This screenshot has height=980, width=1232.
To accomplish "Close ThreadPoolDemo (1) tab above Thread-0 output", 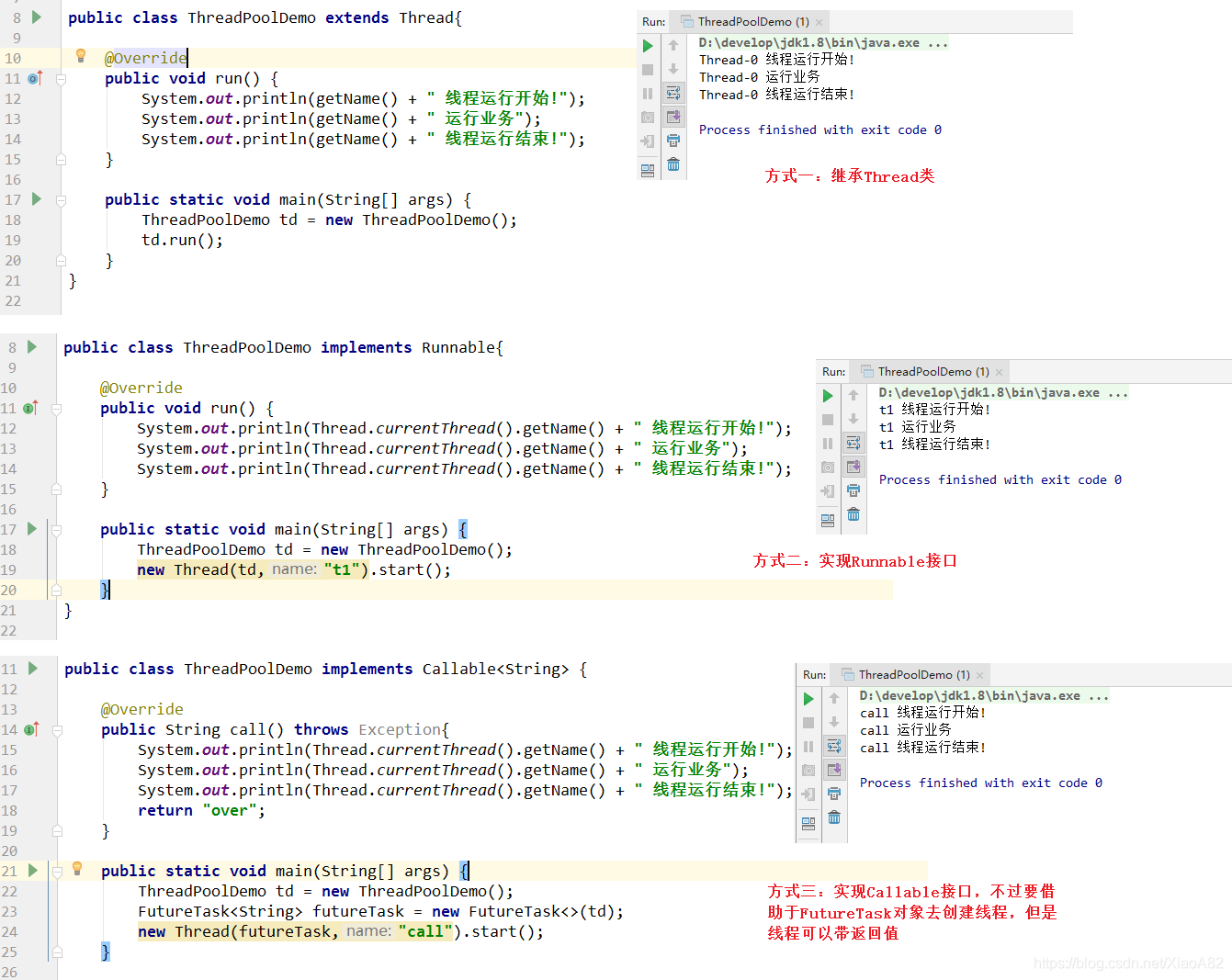I will 819,22.
